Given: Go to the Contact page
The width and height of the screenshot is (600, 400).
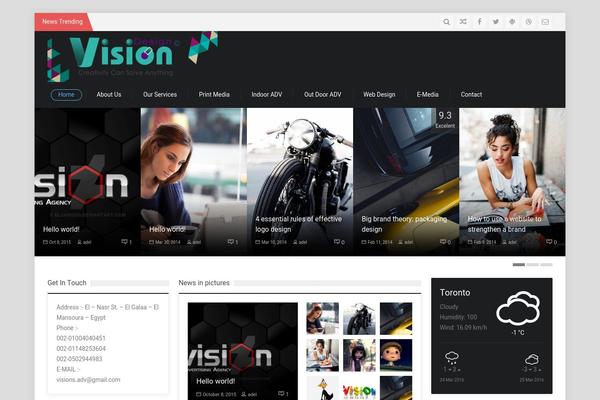Looking at the screenshot, I should [x=471, y=95].
